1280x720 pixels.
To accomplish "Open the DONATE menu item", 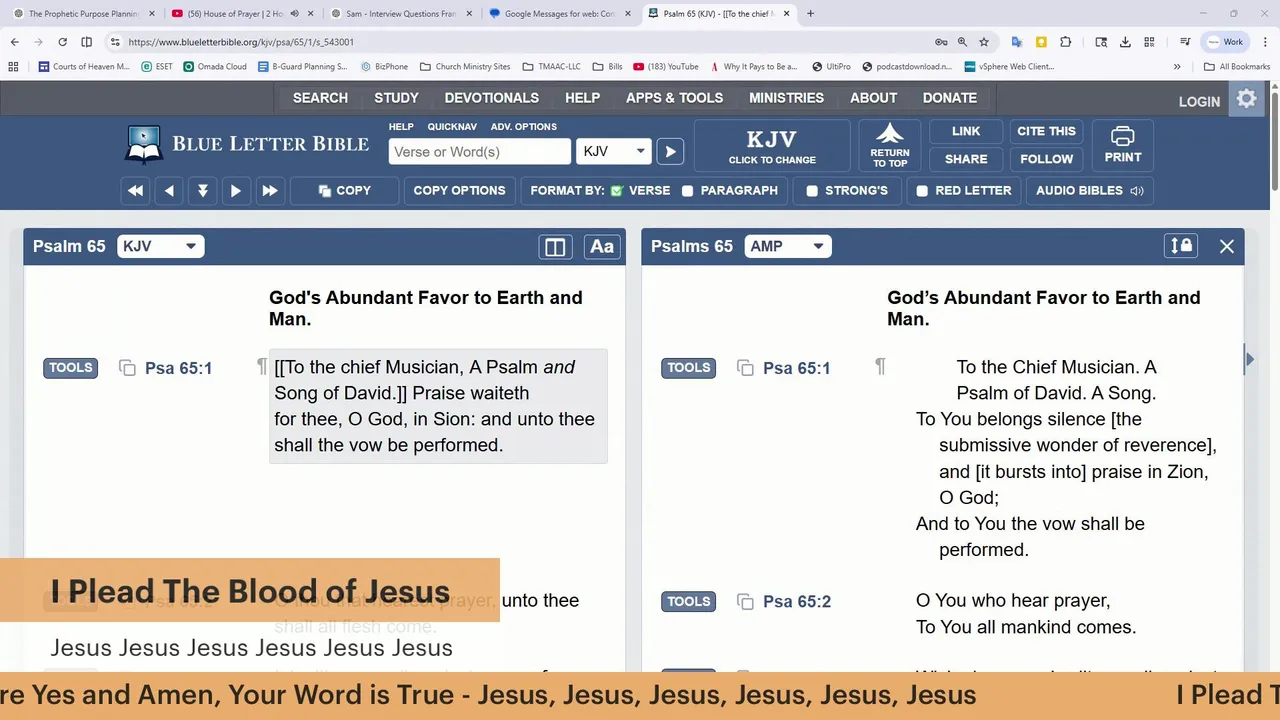I will point(949,98).
